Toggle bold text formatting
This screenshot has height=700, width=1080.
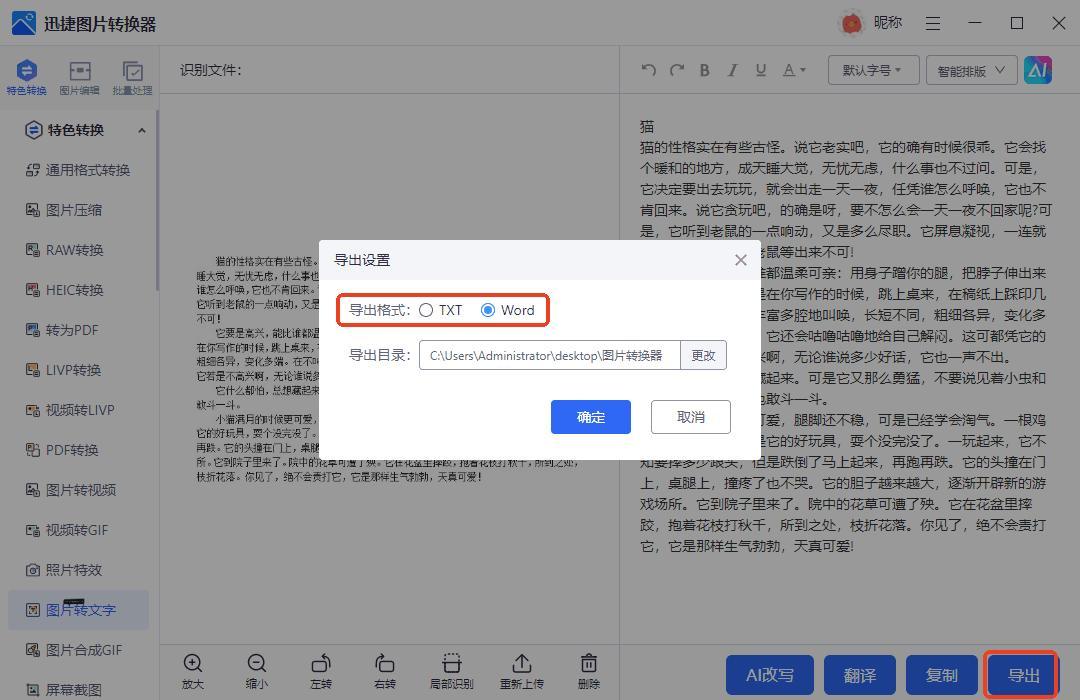705,70
